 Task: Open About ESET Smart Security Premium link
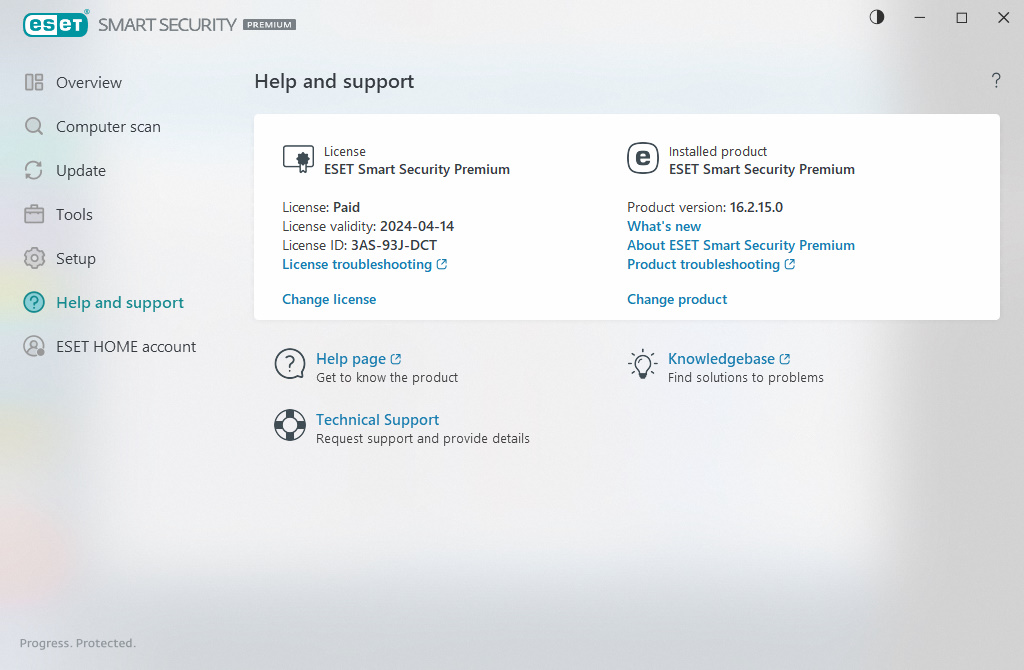[741, 246]
